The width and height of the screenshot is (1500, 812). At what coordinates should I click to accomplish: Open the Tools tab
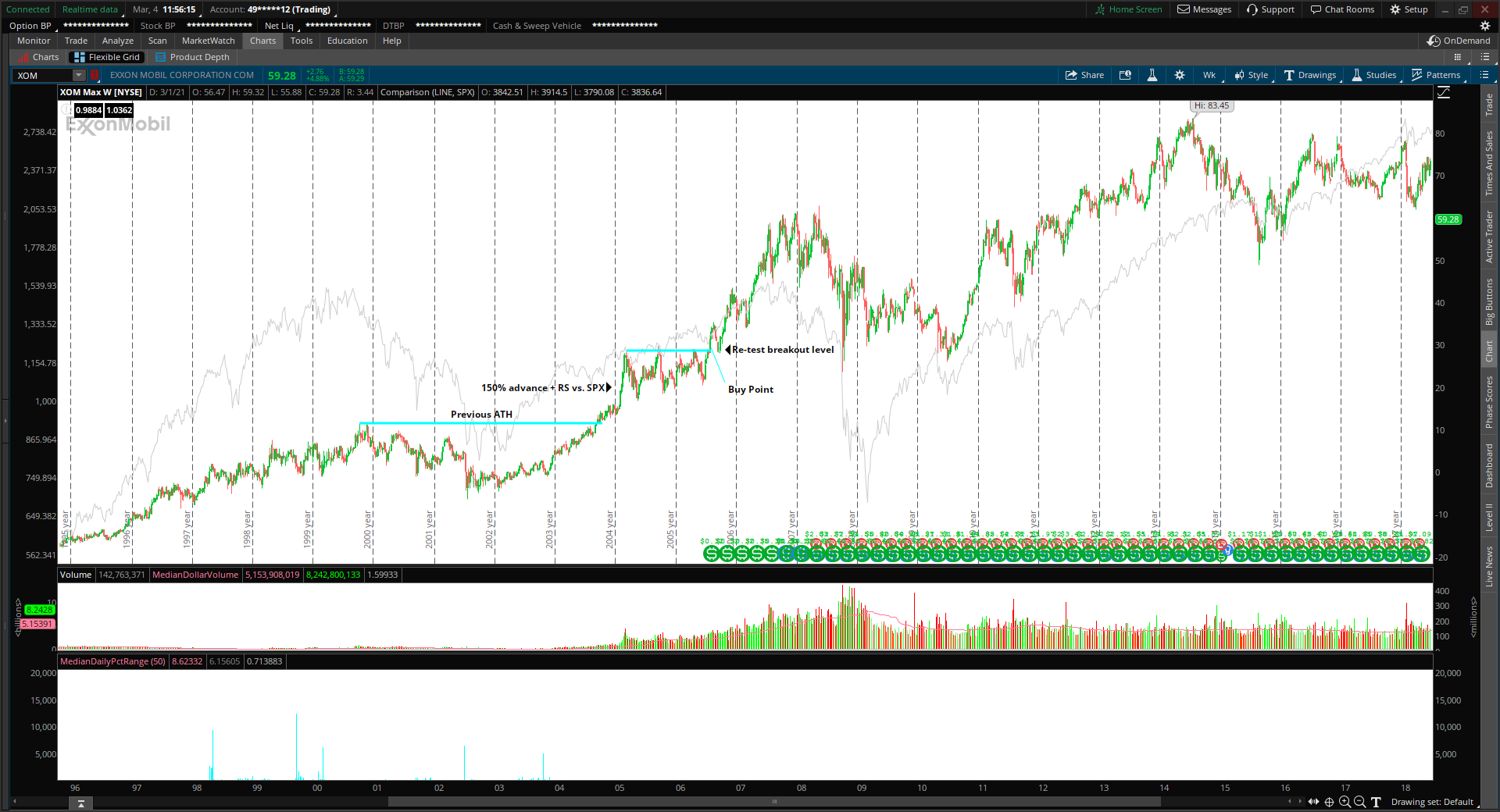coord(302,41)
